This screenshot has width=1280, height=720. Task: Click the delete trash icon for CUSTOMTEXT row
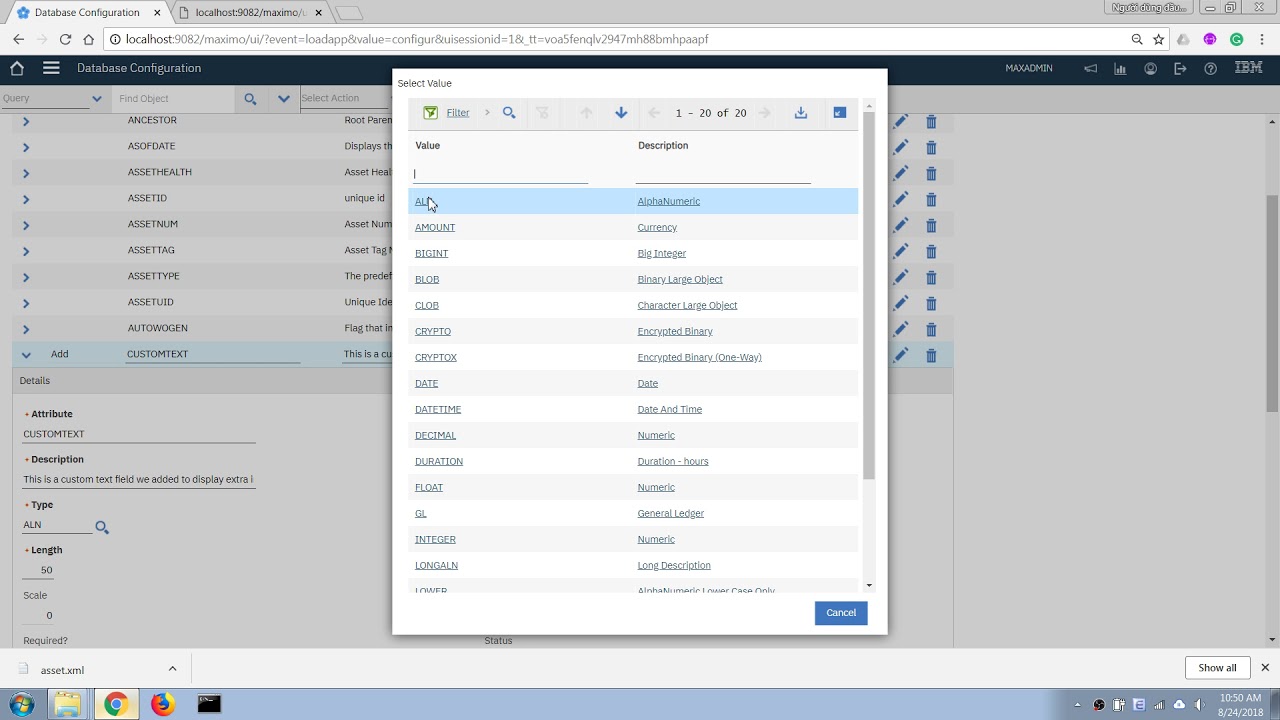931,355
